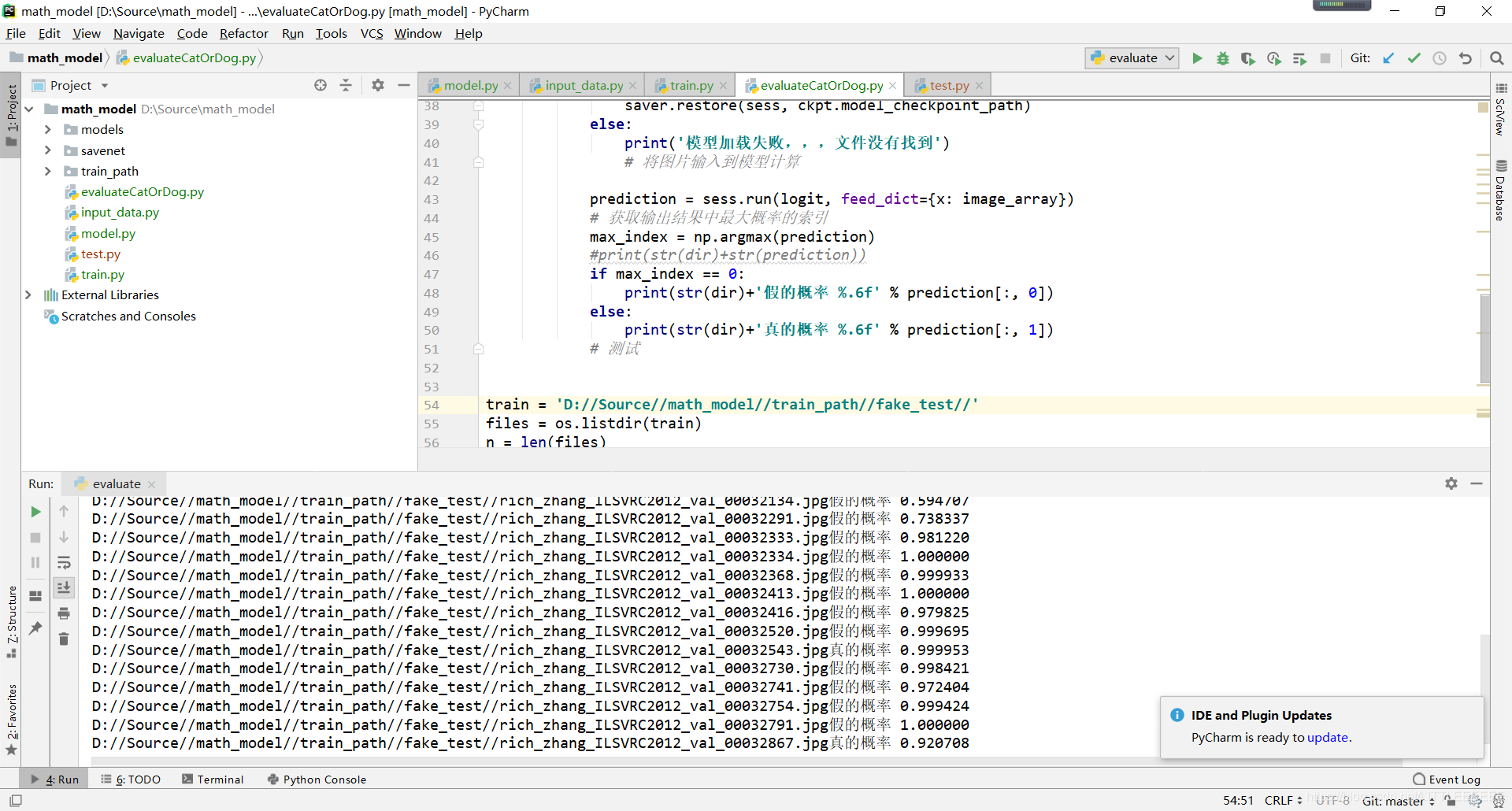Open Git branch master selector

click(1398, 801)
